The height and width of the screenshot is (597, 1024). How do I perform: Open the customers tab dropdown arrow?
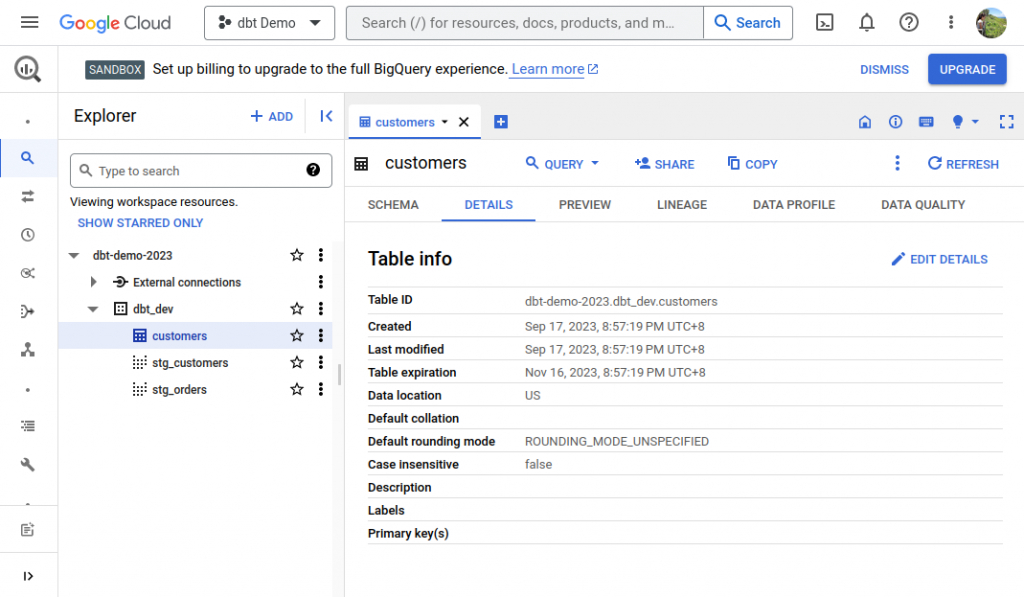coord(445,122)
